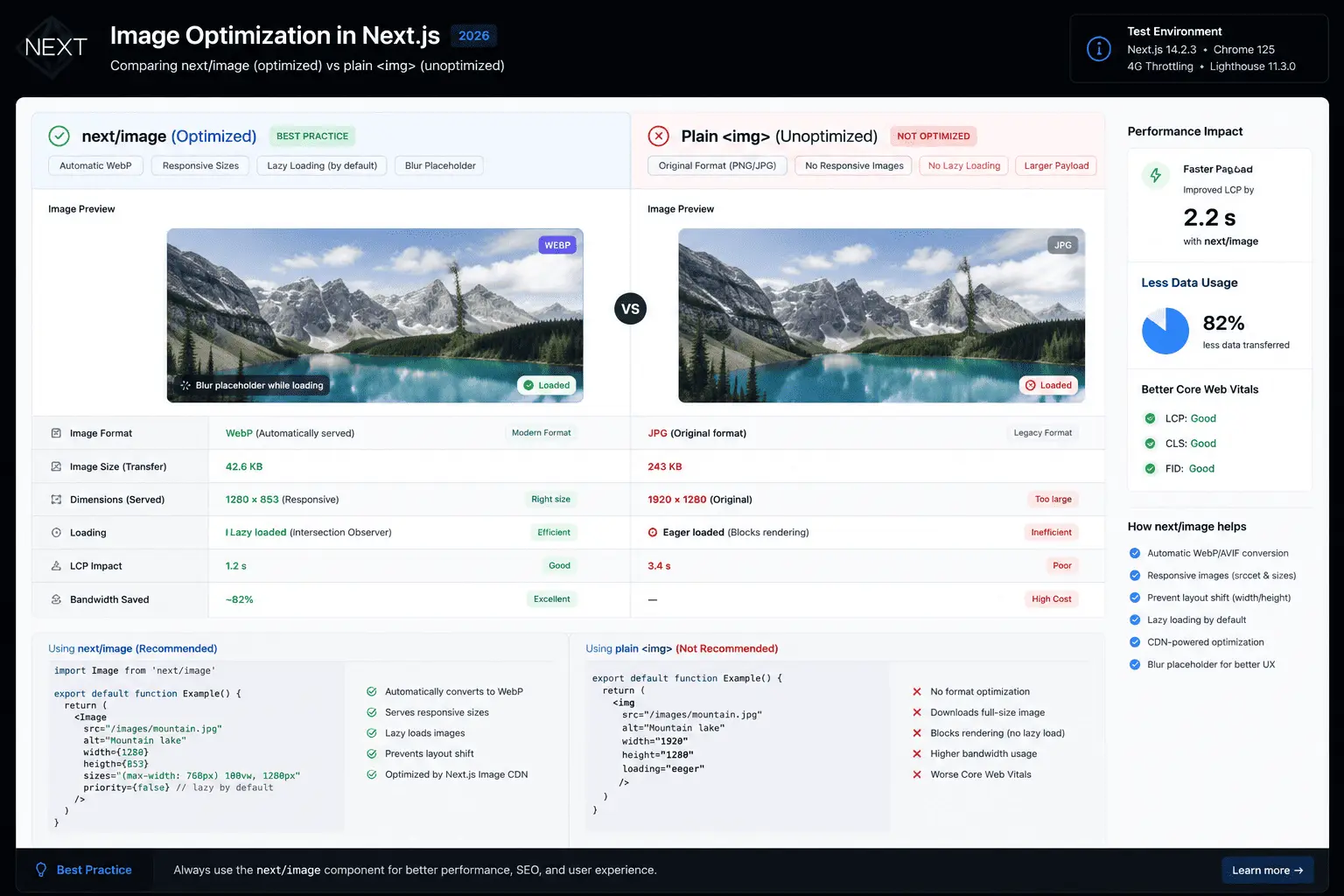
Task: Click the WEBP badge on the left image
Action: (557, 245)
